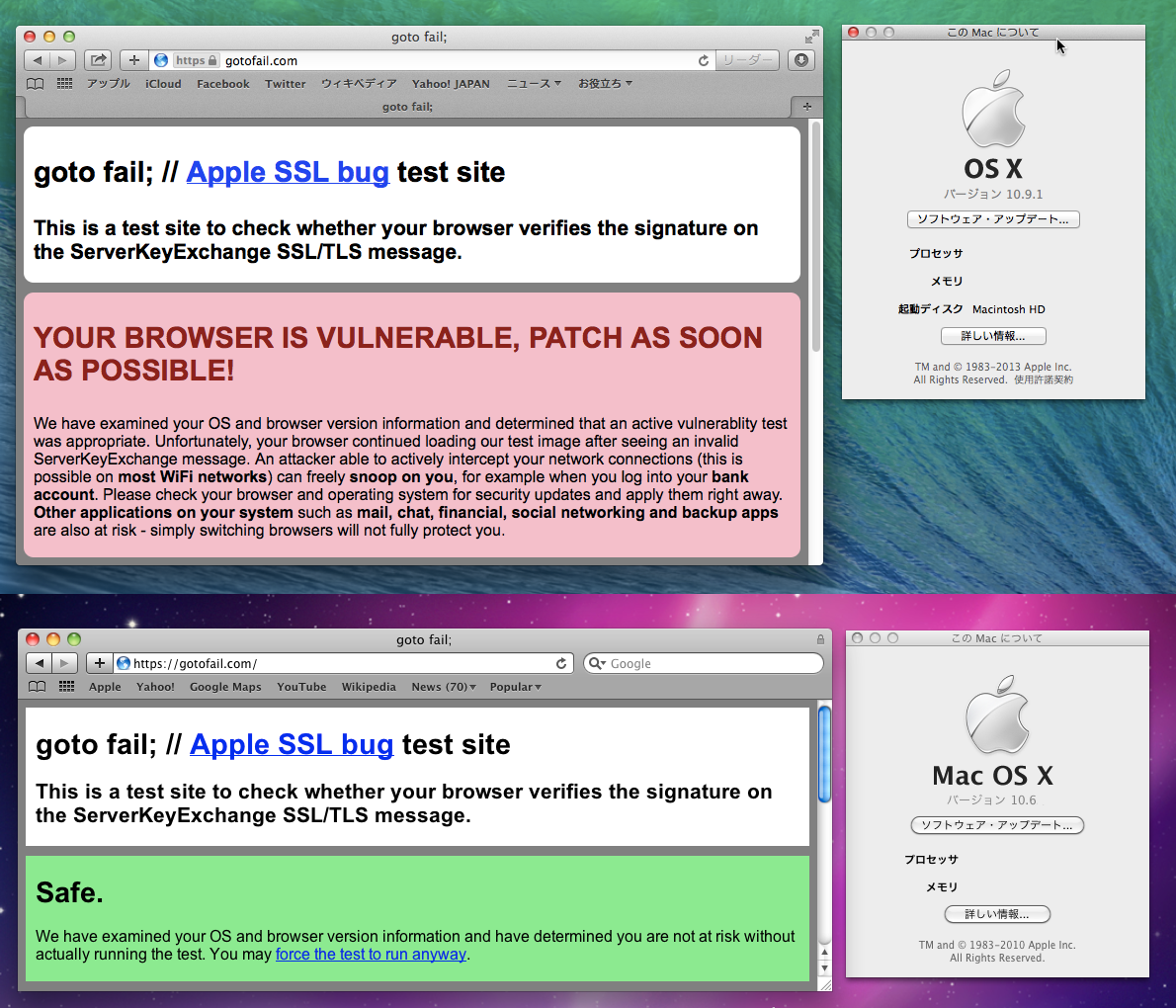The width and height of the screenshot is (1176, 1008).
Task: Add bookmark plus button in bottom Safari
Action: tap(99, 663)
